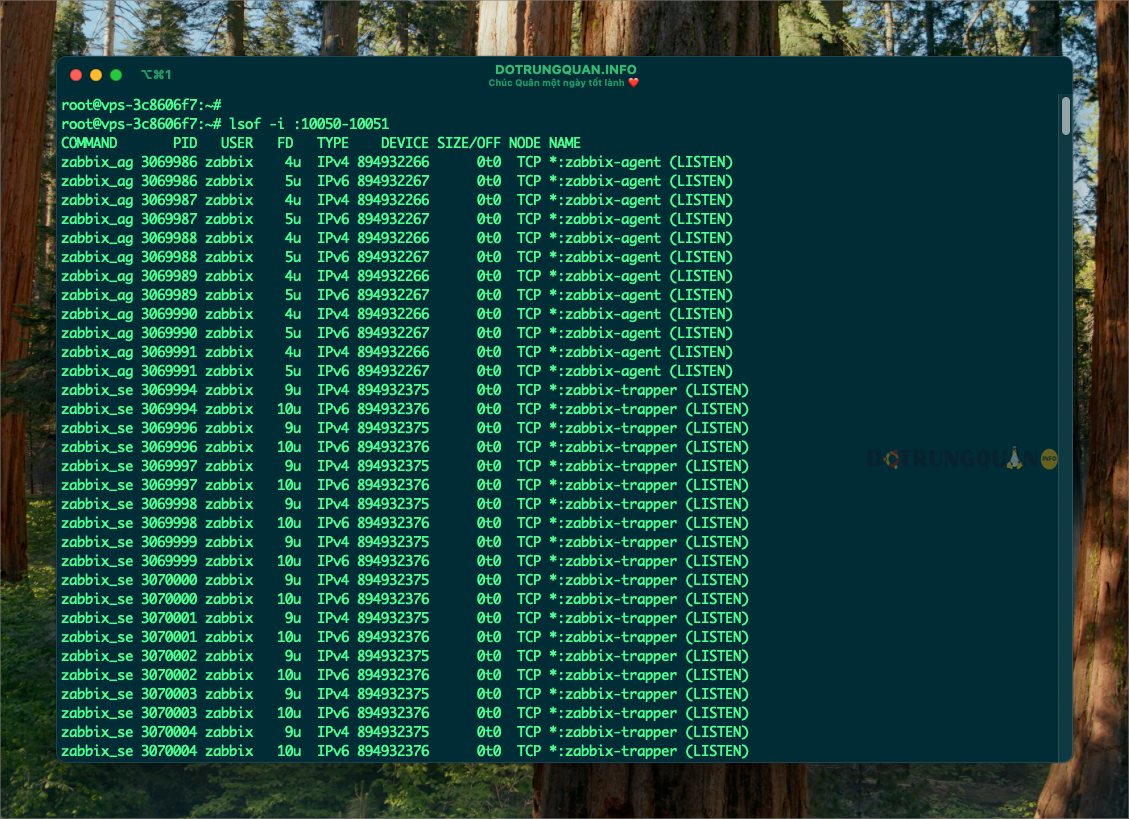Click device 894932267 in PID 3069986's 5u row
The width and height of the screenshot is (1129, 819).
[x=393, y=181]
